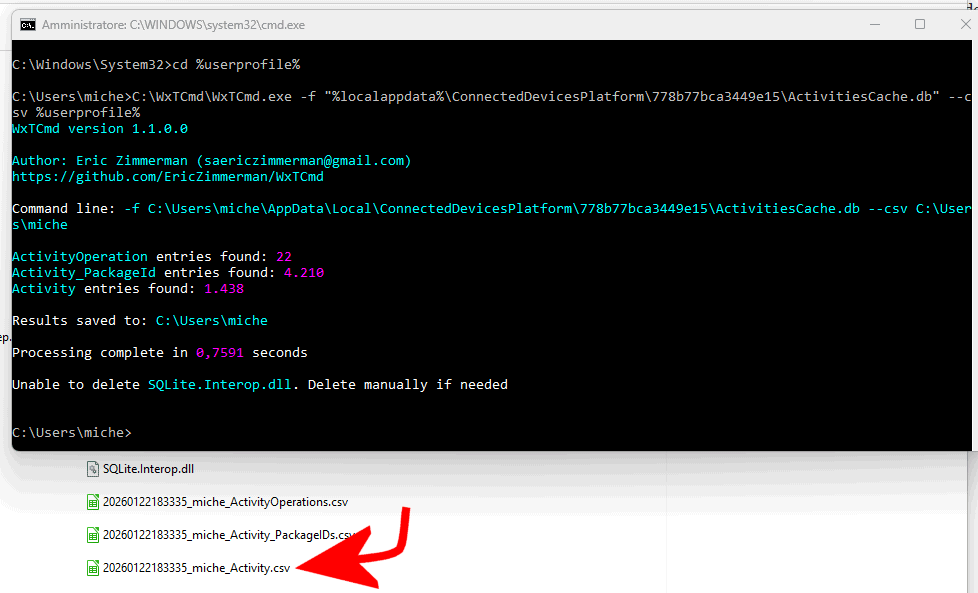Select the 20260122183335_miche_Activity.csv file name

click(196, 568)
